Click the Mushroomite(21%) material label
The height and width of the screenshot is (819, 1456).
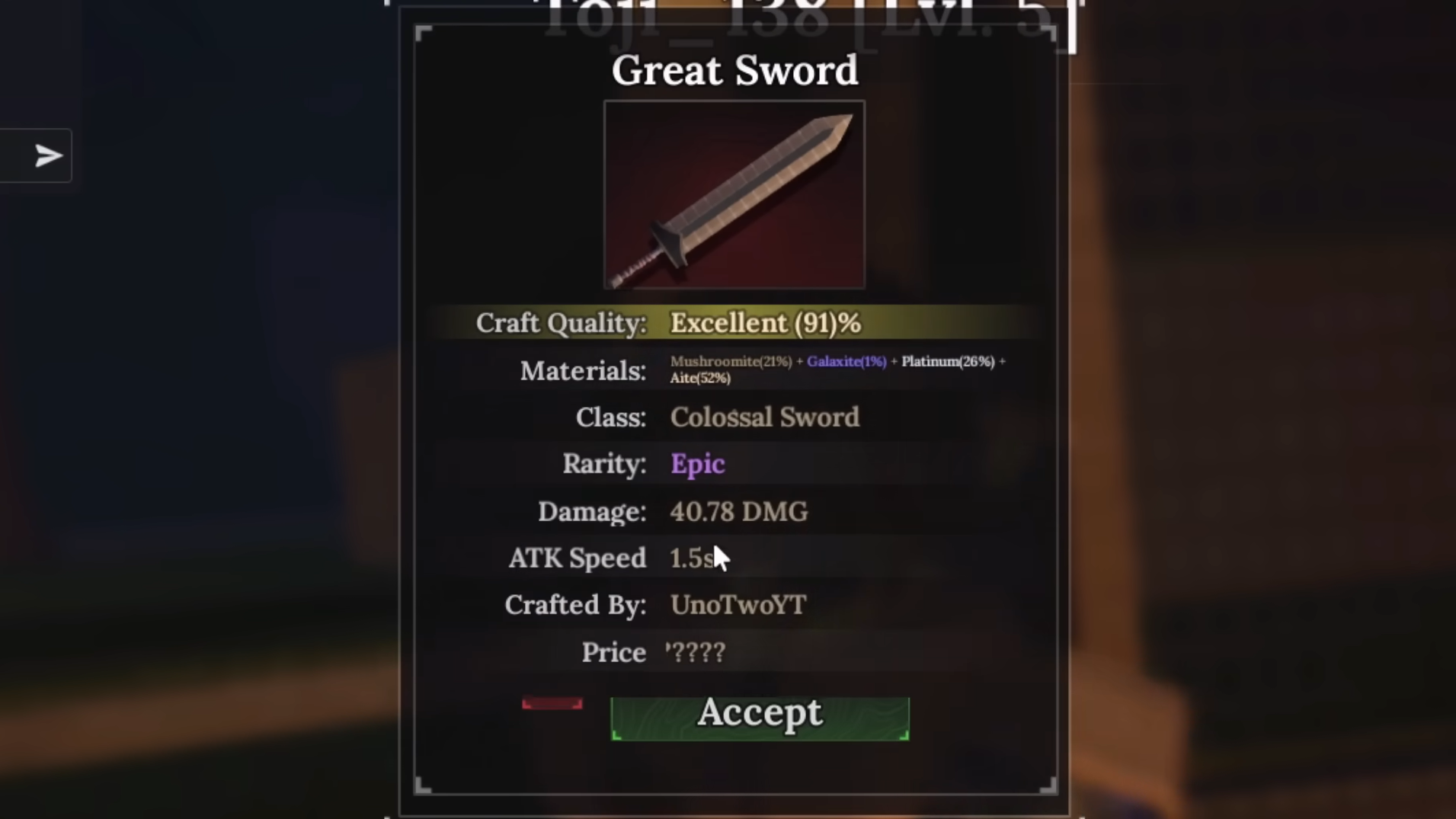(x=731, y=361)
